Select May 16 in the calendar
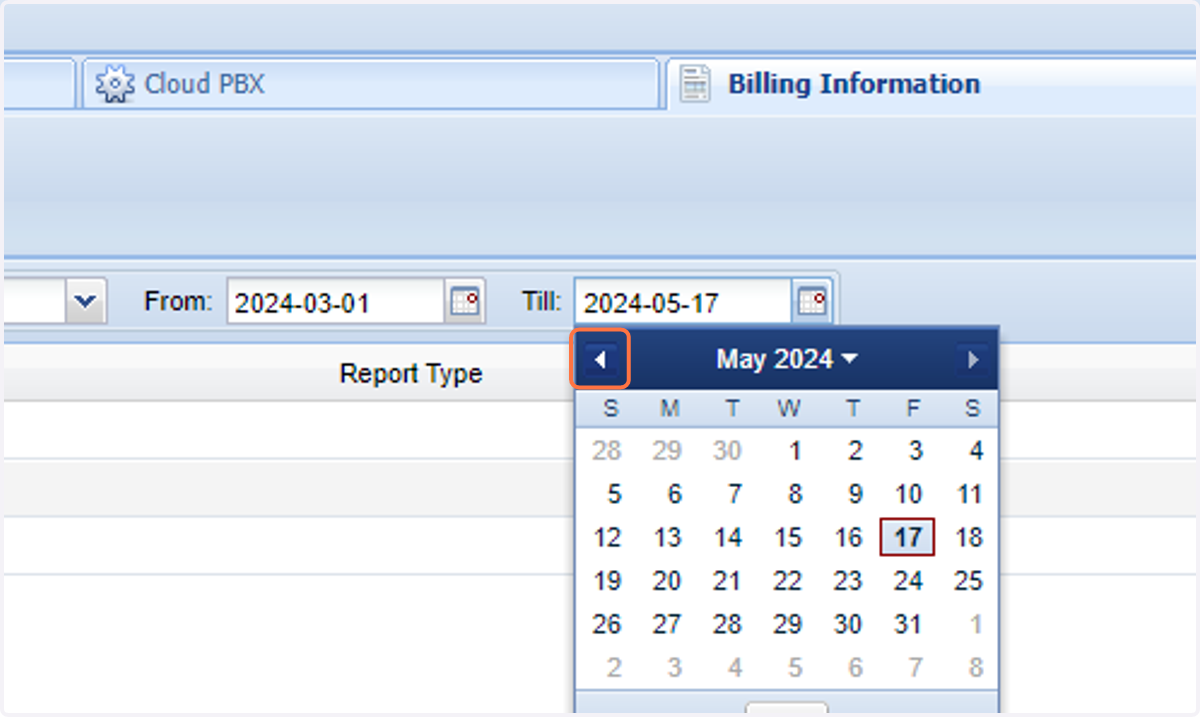This screenshot has width=1200, height=717. click(x=848, y=538)
